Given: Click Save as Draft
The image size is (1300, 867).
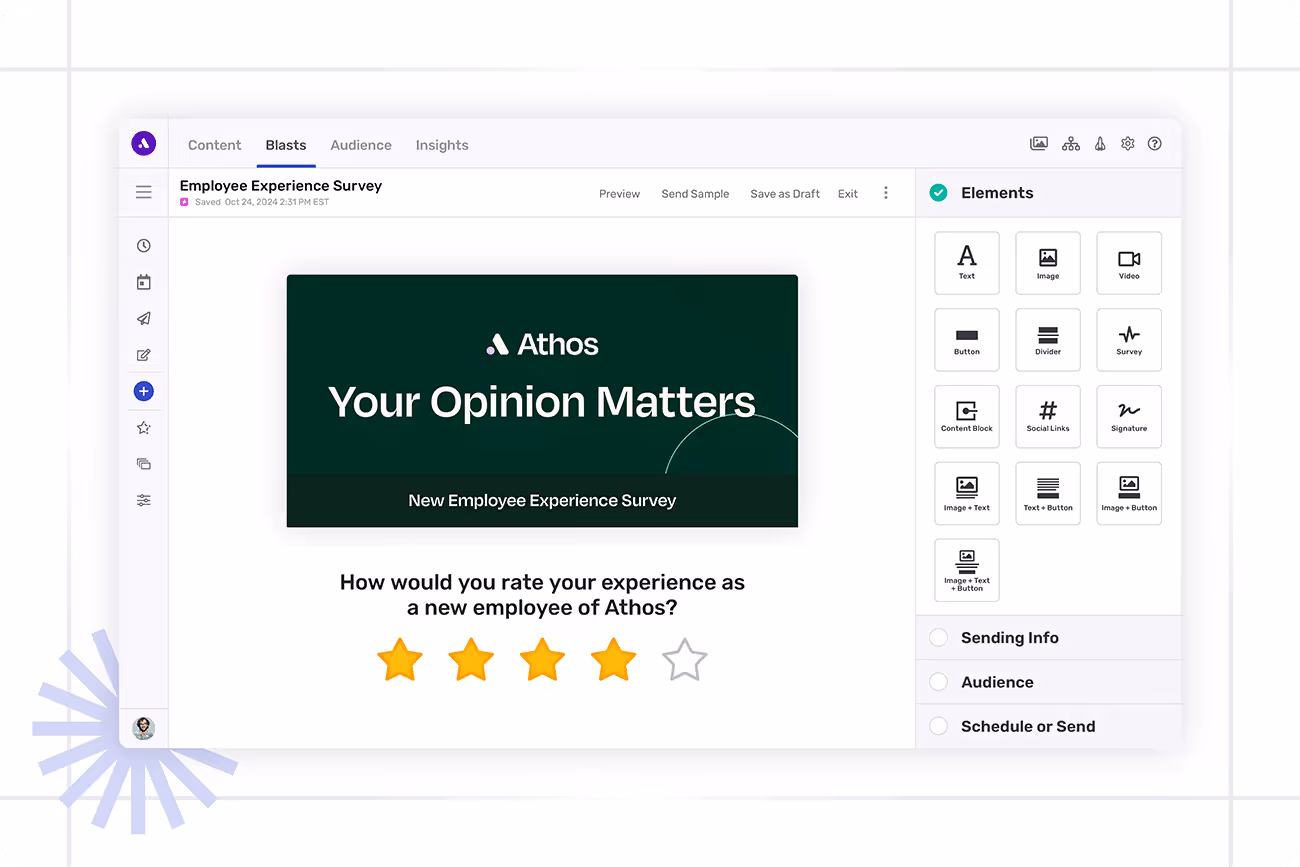Looking at the screenshot, I should pyautogui.click(x=785, y=194).
